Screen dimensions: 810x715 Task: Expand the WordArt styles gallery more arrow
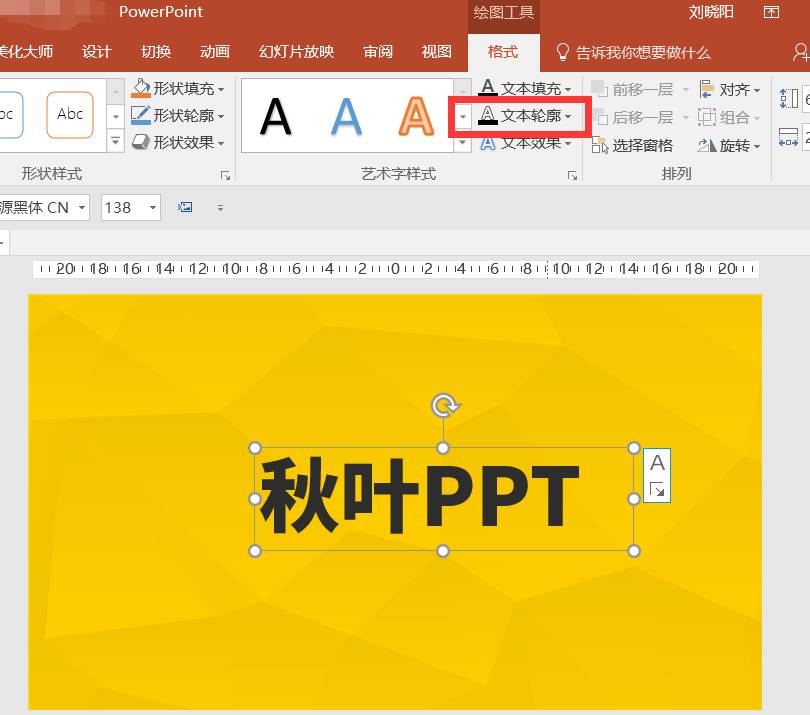(x=463, y=143)
